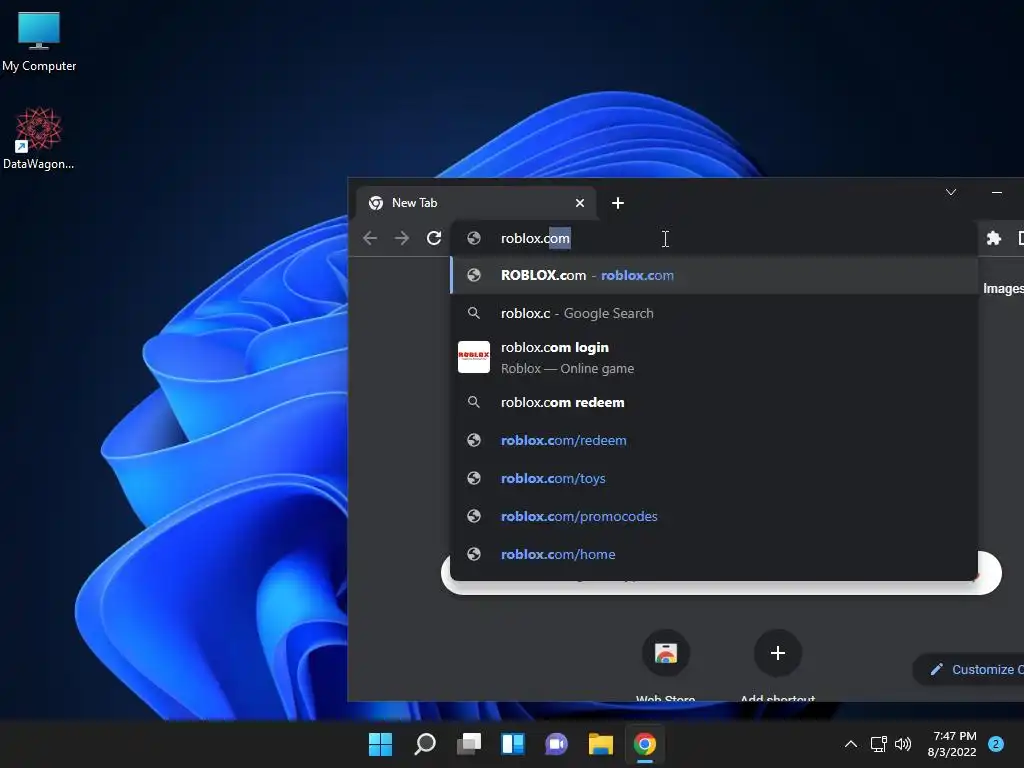
Task: Open the network icon in system tray
Action: tap(878, 744)
